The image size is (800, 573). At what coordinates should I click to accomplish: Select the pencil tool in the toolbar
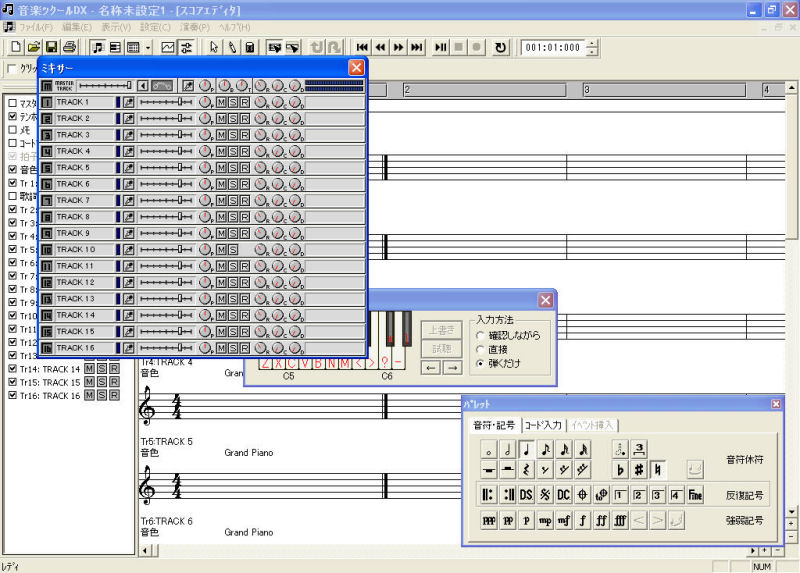click(232, 47)
